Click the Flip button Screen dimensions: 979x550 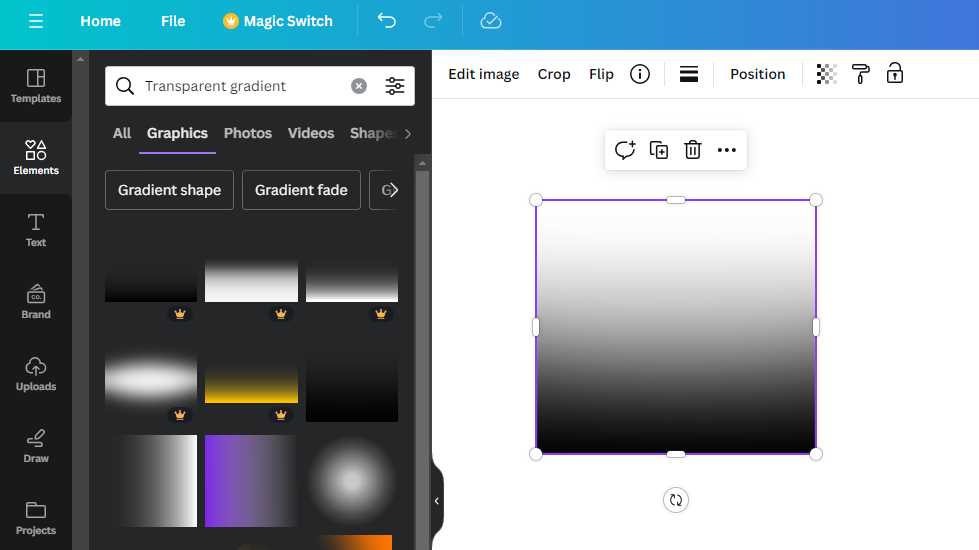point(601,74)
